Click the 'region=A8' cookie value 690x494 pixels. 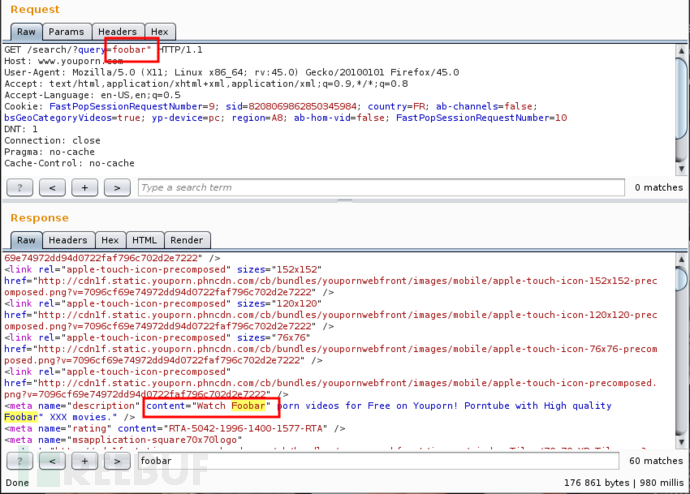pyautogui.click(x=257, y=118)
